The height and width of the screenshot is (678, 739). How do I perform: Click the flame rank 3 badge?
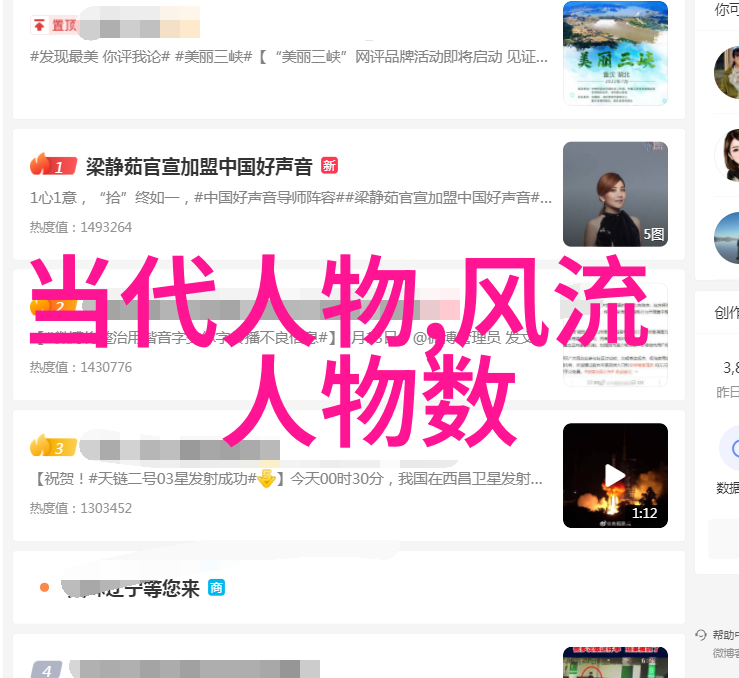[x=53, y=446]
